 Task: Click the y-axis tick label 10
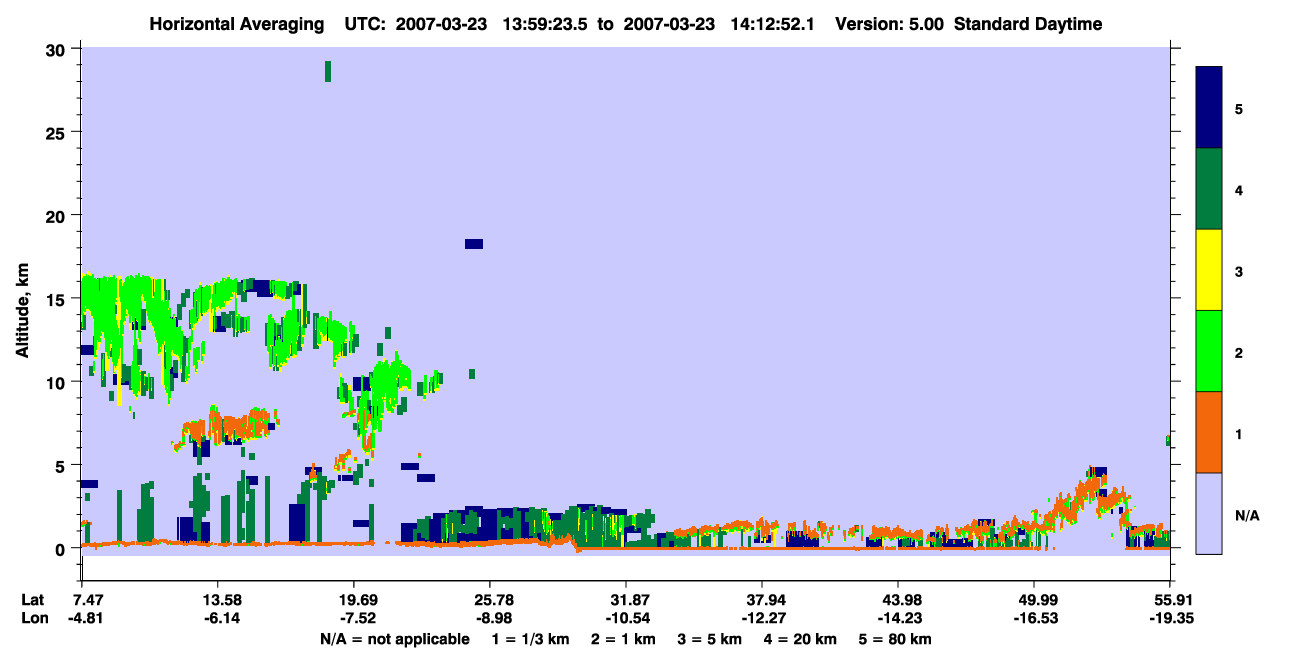[57, 382]
